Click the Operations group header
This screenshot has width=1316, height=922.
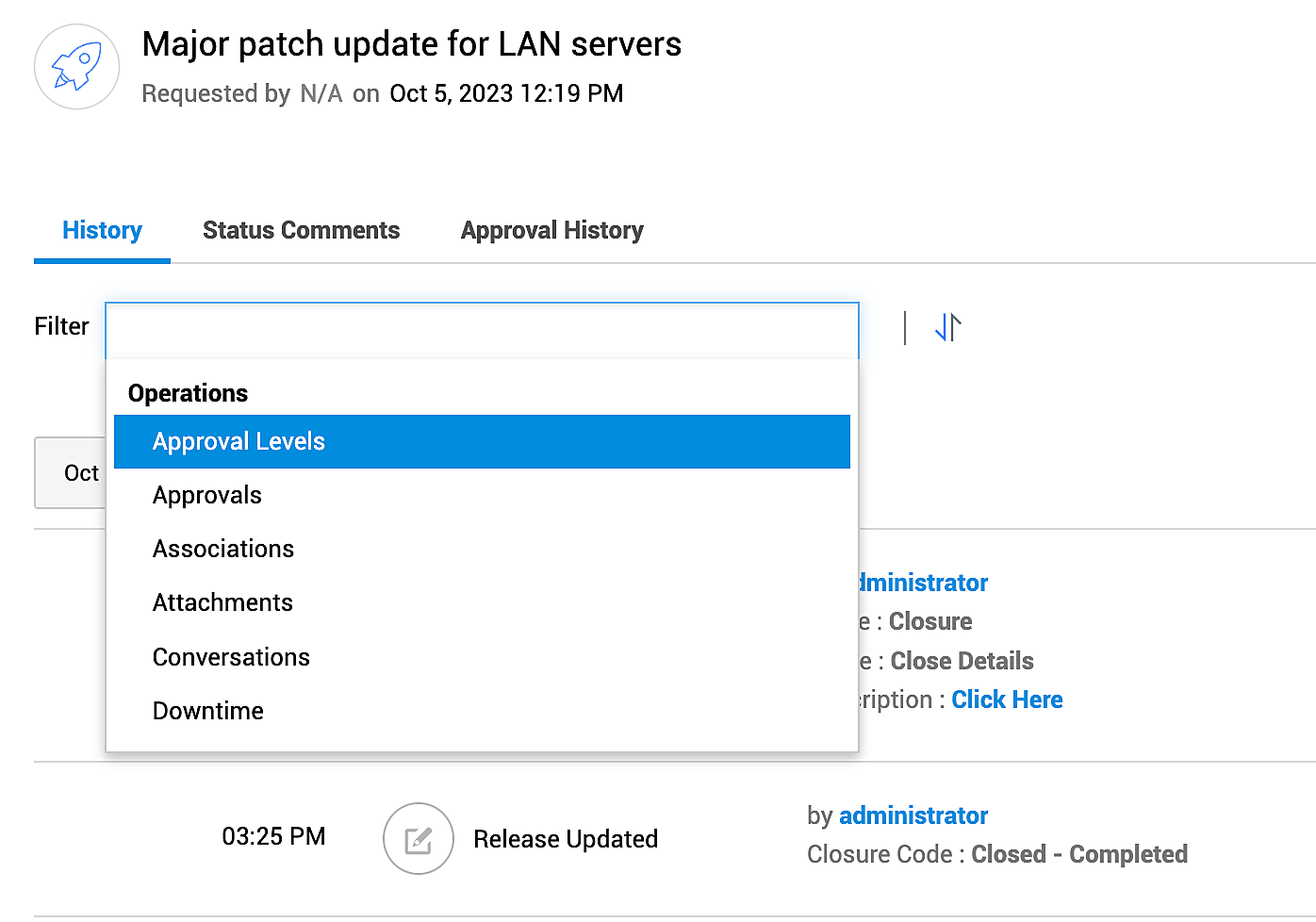188,393
